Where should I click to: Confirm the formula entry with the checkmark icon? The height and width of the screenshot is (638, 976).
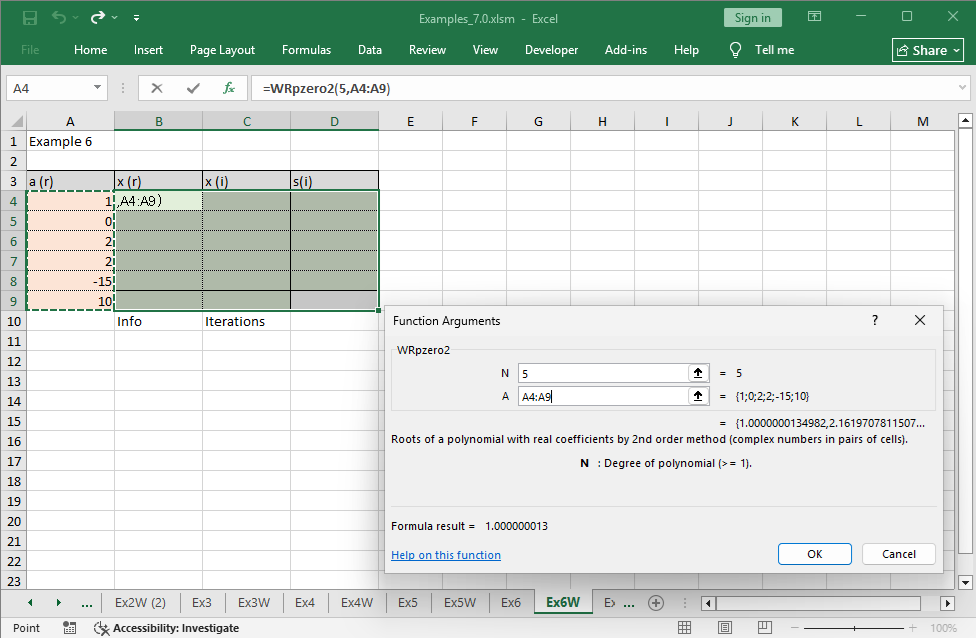193,88
